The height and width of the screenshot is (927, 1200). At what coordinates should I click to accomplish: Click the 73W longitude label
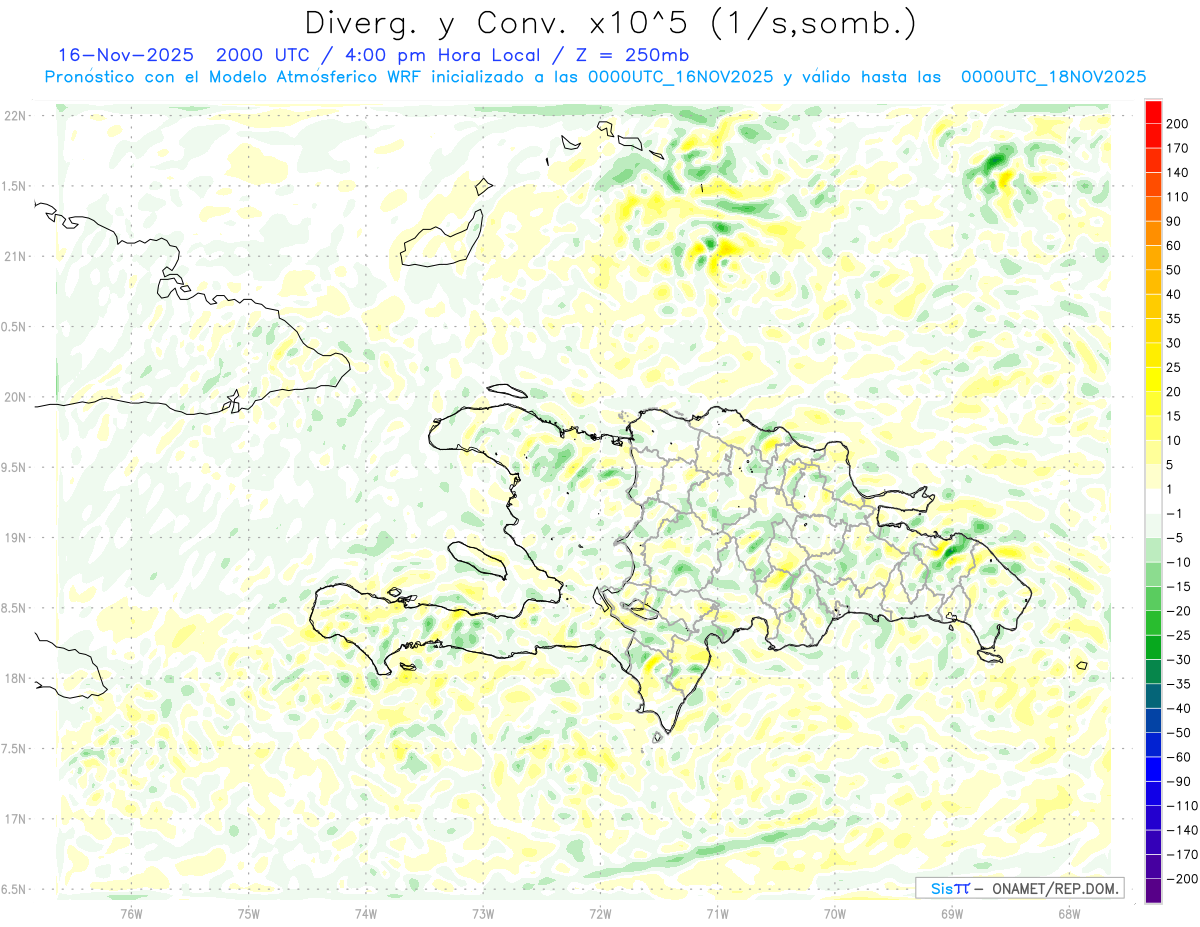click(483, 913)
